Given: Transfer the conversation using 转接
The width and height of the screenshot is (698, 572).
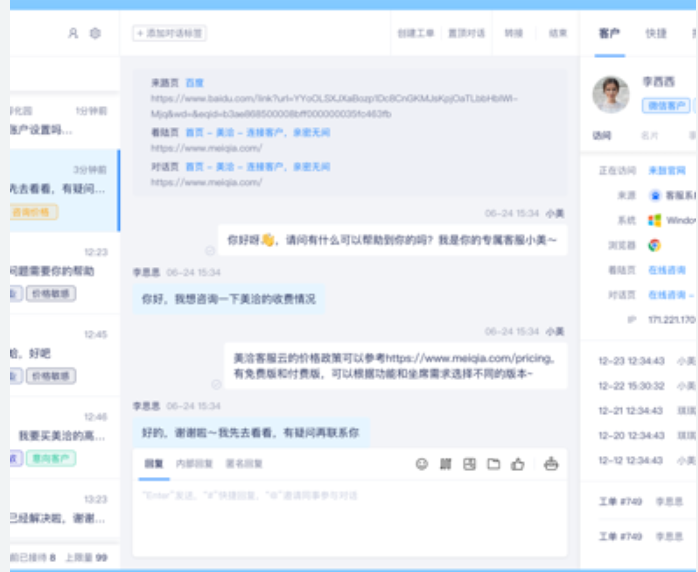Looking at the screenshot, I should pos(513,33).
